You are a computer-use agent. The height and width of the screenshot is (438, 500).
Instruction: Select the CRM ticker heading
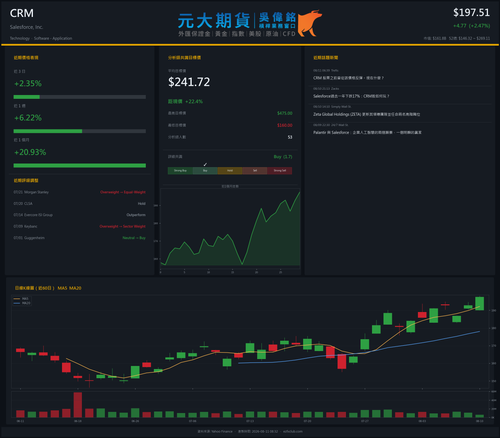point(22,13)
